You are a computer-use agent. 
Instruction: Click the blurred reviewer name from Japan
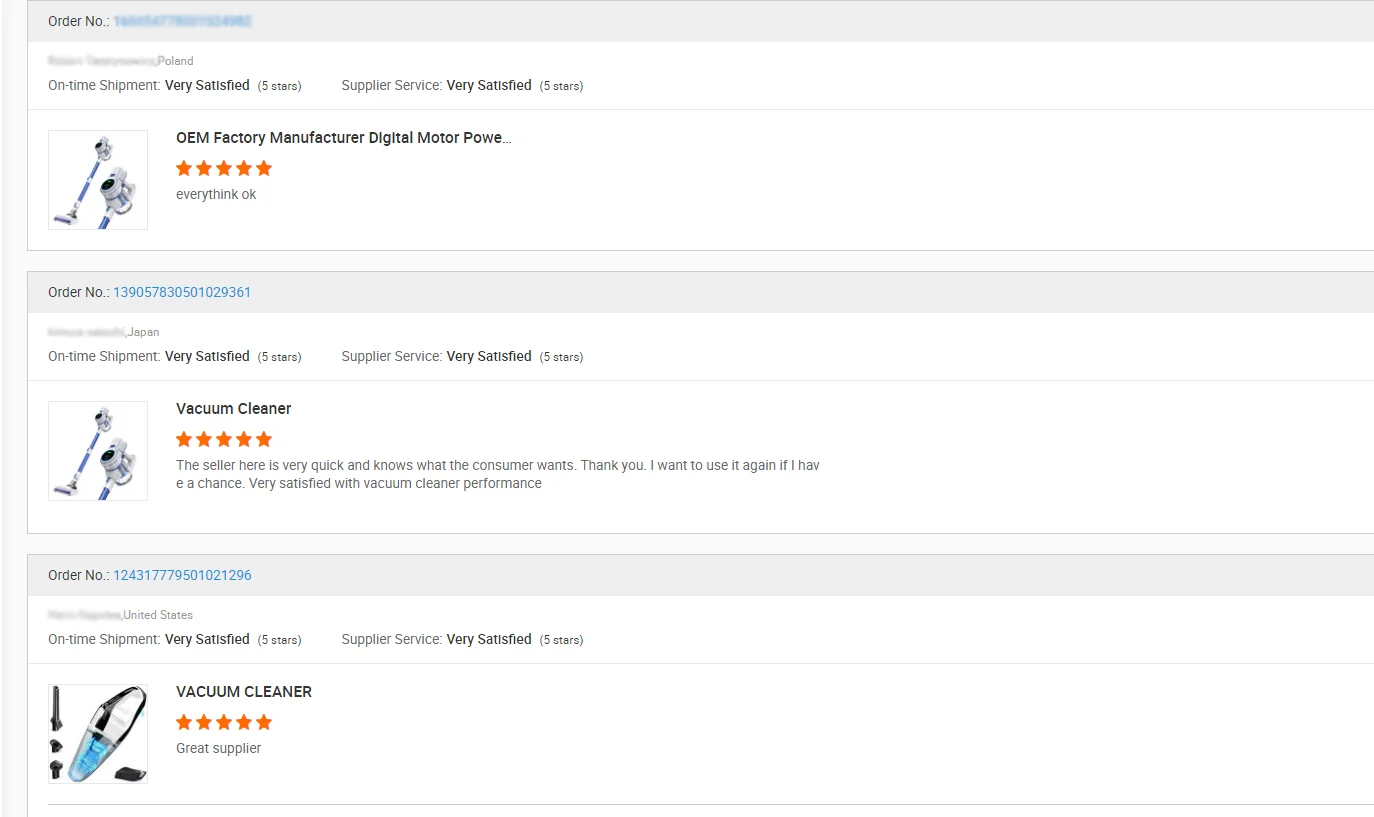coord(86,332)
